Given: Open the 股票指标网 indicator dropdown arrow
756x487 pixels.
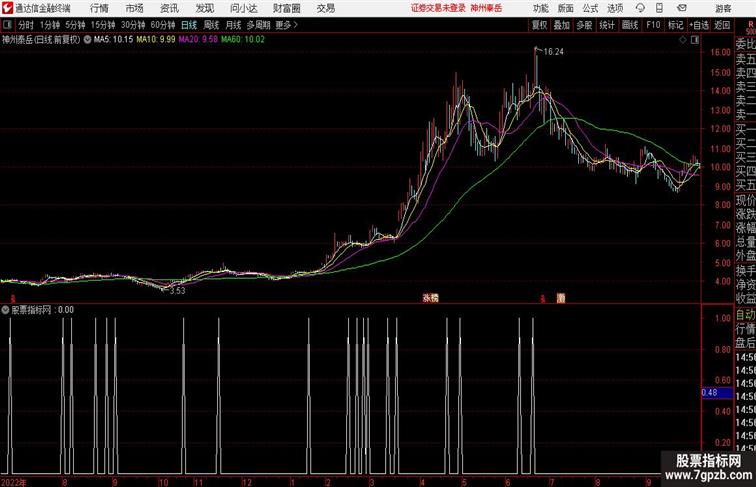Looking at the screenshot, I should coord(5,310).
